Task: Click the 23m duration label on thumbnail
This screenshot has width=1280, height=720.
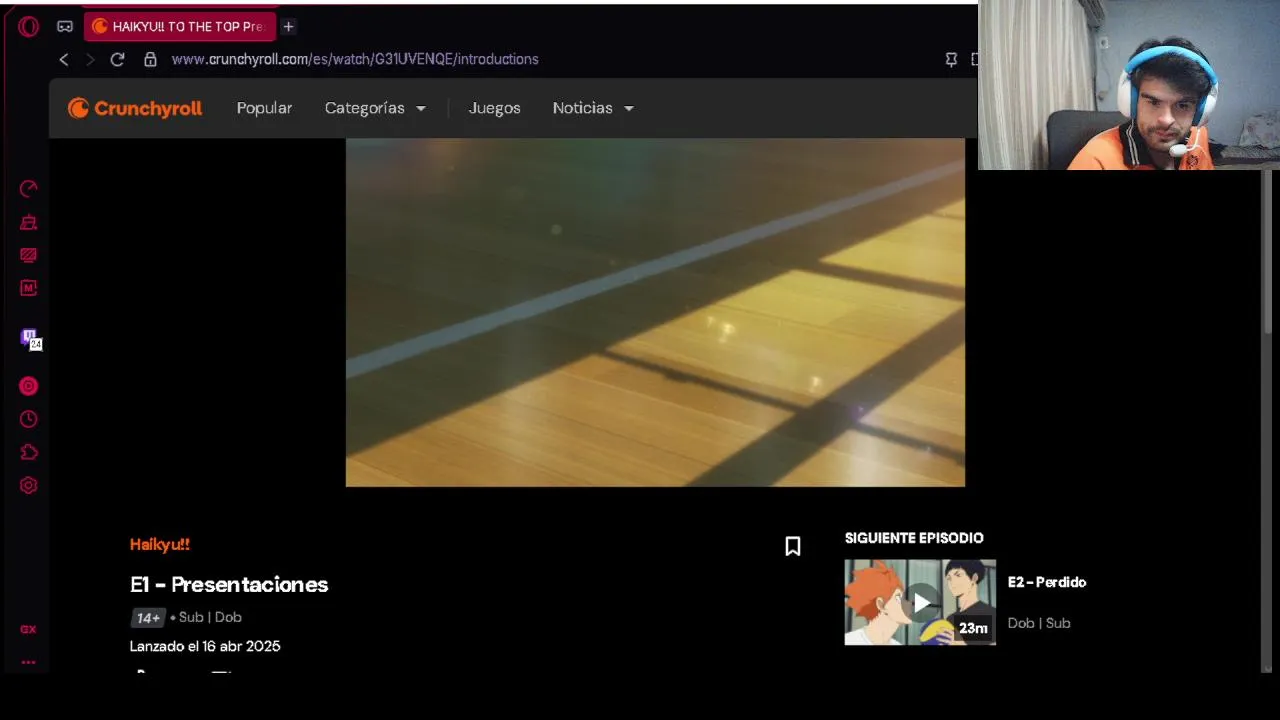Action: point(973,628)
